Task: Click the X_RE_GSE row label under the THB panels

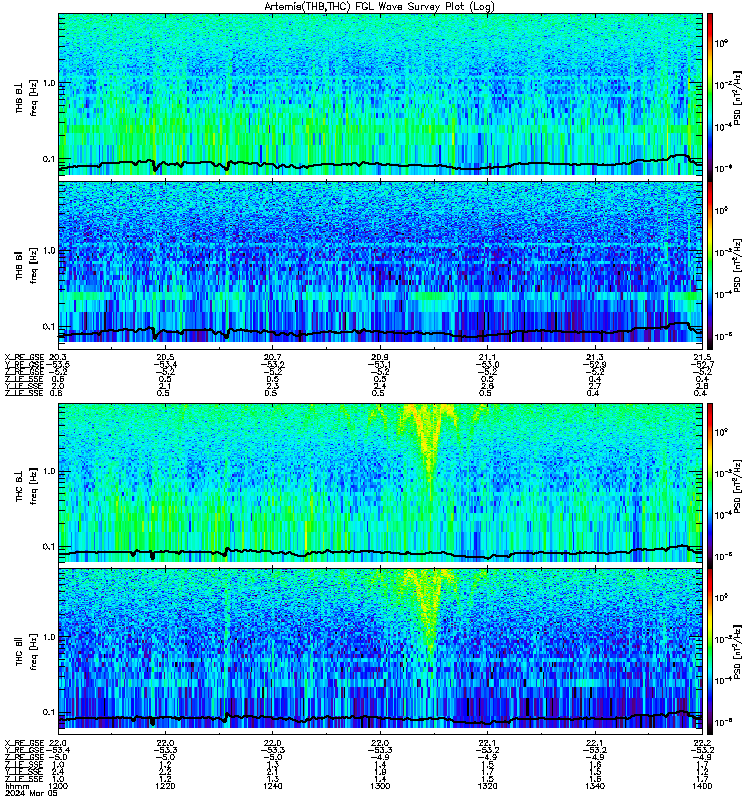Action: point(24,357)
